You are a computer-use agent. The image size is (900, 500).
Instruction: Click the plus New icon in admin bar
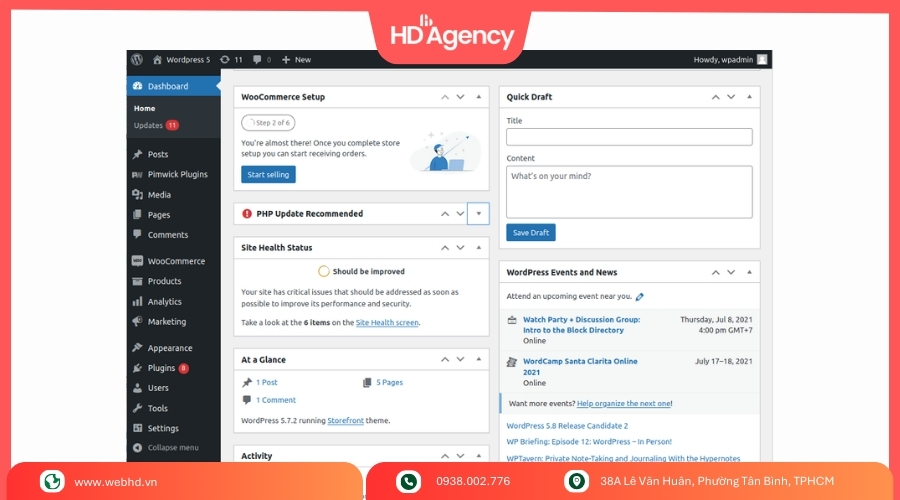coord(286,60)
